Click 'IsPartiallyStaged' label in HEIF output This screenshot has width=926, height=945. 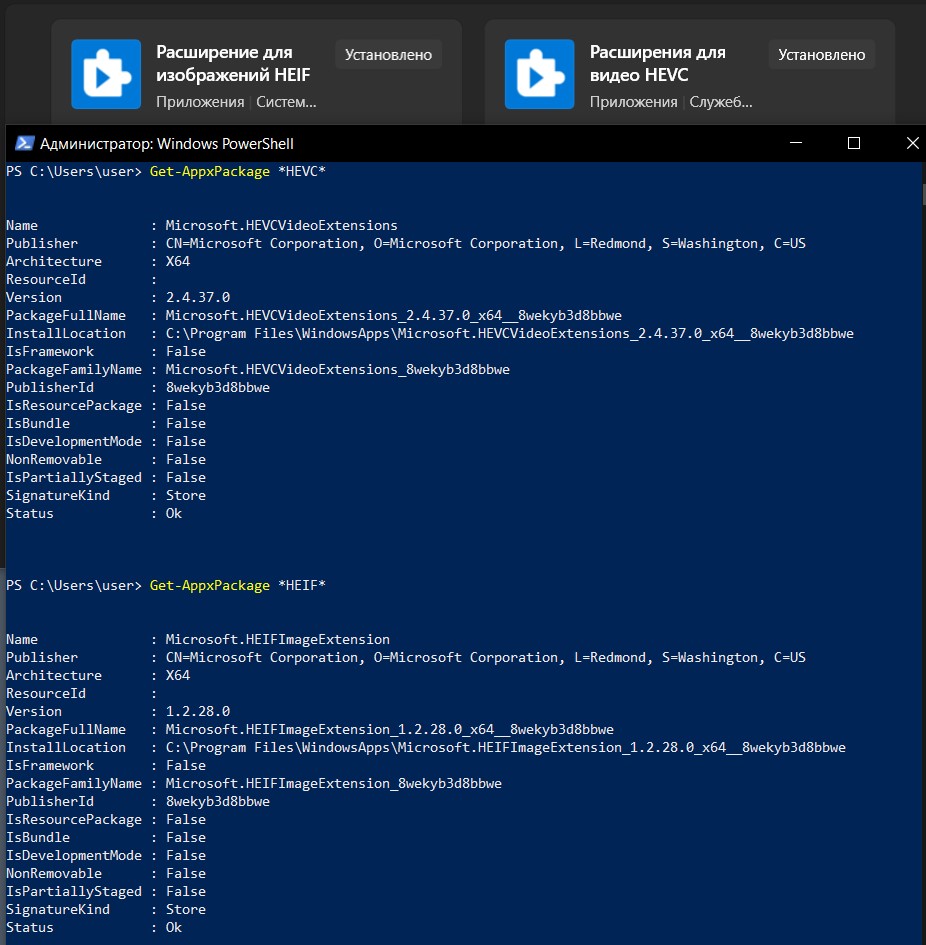(74, 893)
